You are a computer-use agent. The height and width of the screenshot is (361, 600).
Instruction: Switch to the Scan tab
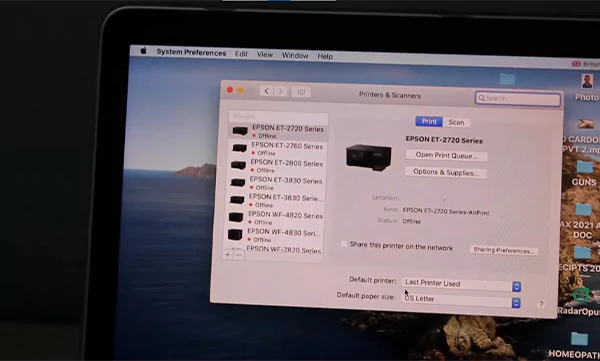point(456,122)
